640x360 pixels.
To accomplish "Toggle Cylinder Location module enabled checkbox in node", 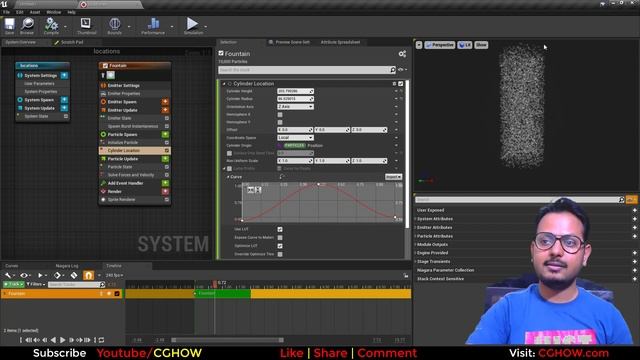I will (x=167, y=151).
